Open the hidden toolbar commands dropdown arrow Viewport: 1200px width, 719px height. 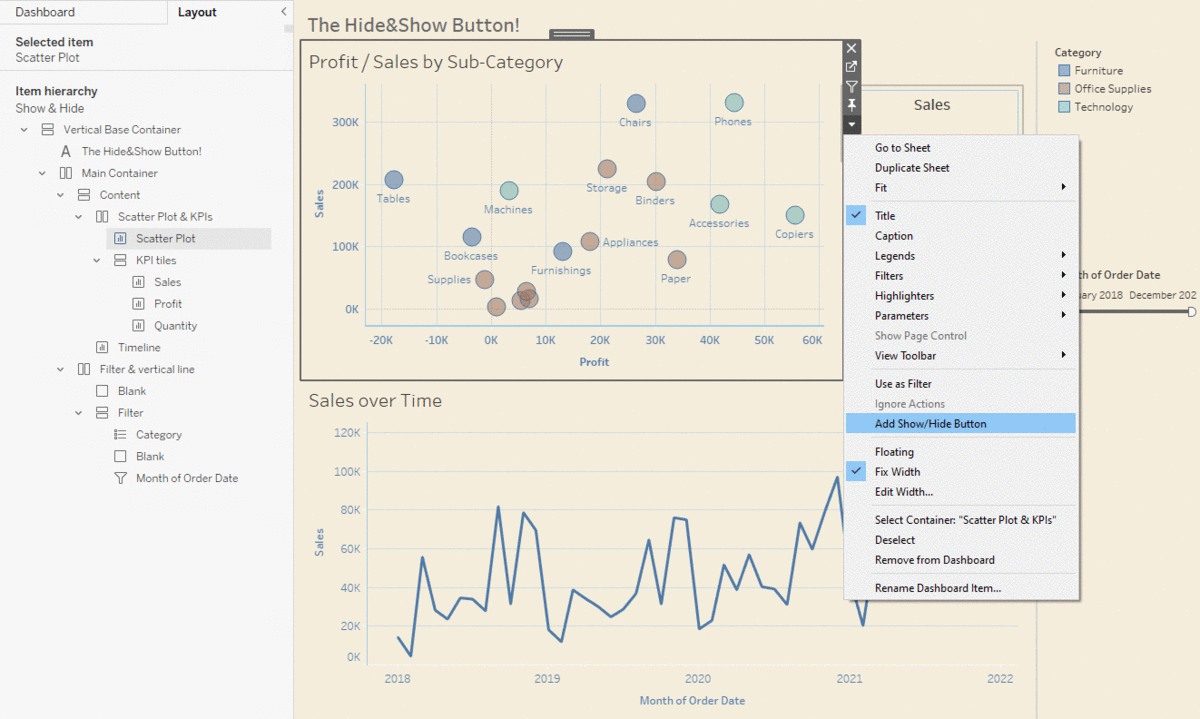coord(851,124)
